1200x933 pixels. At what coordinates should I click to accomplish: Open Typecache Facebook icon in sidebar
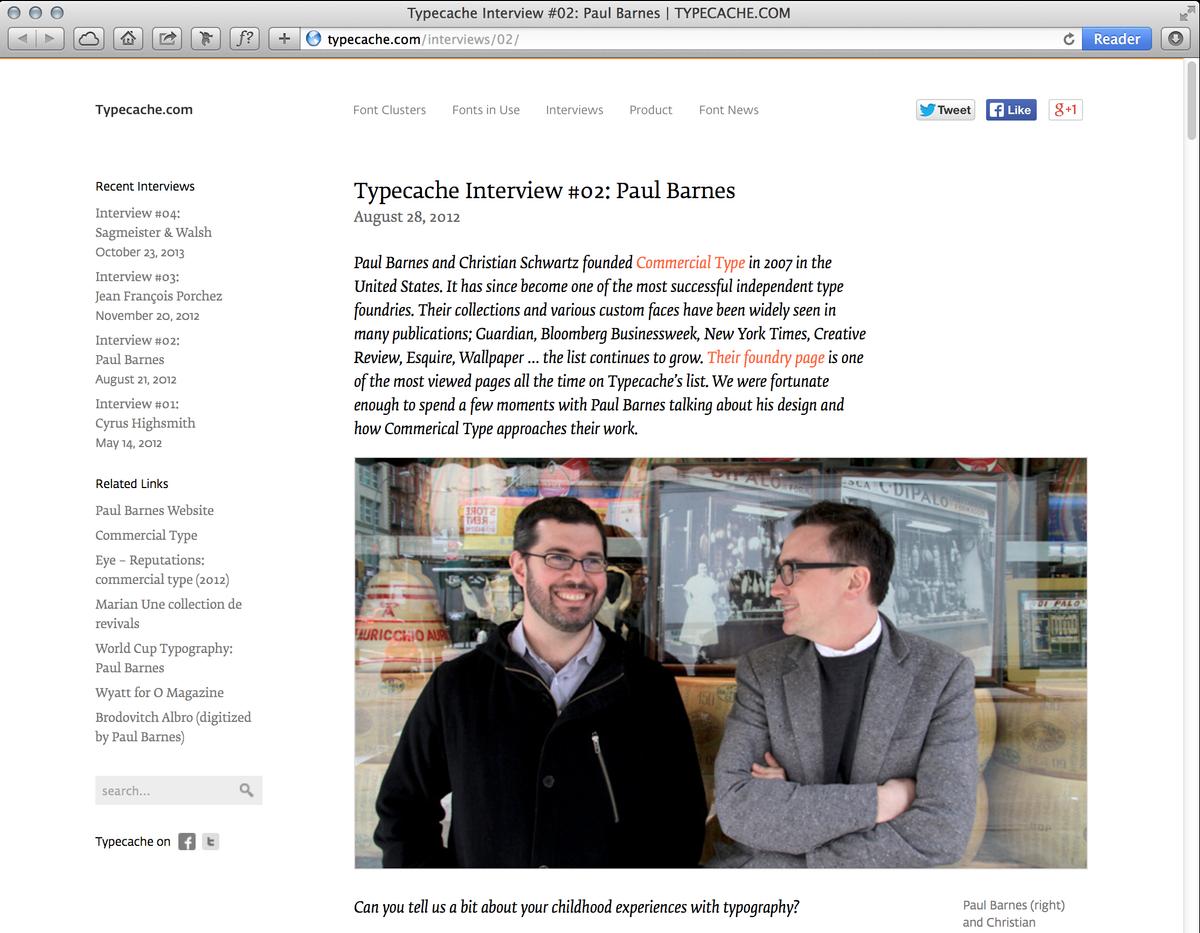pyautogui.click(x=187, y=842)
